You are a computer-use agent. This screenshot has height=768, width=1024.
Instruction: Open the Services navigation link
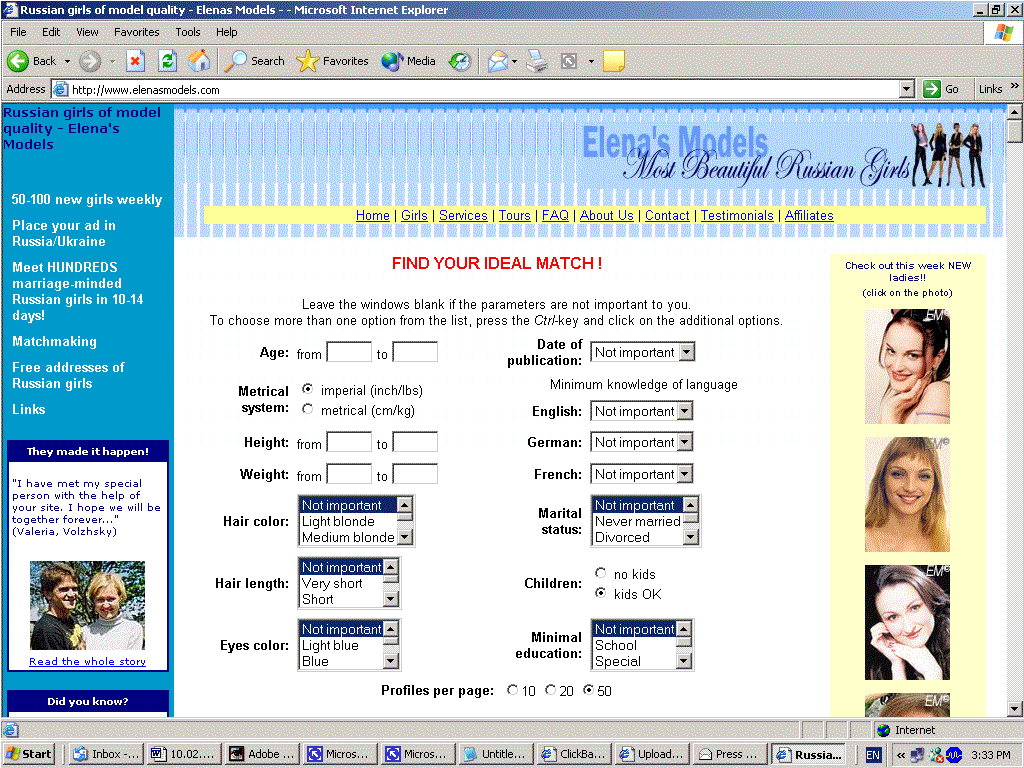coord(463,216)
